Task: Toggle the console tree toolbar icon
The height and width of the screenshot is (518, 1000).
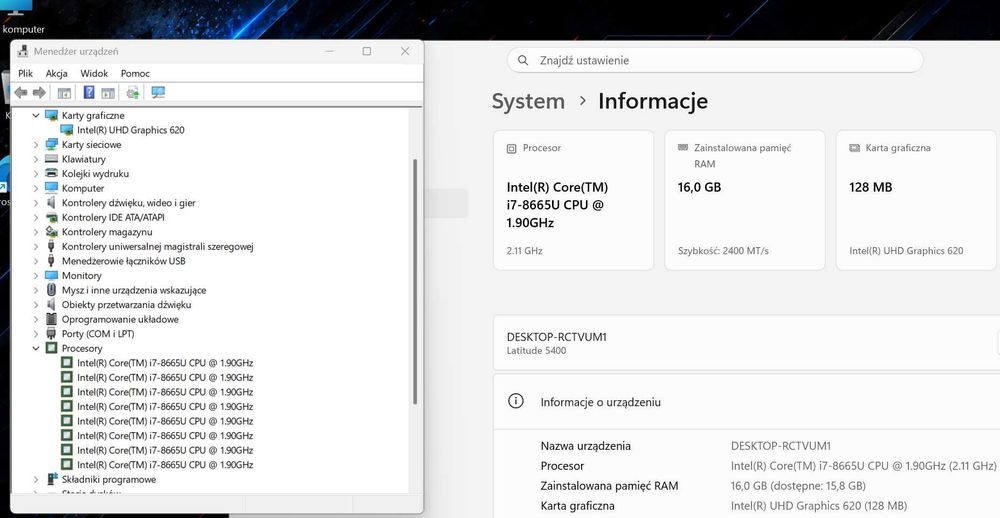Action: click(x=64, y=92)
